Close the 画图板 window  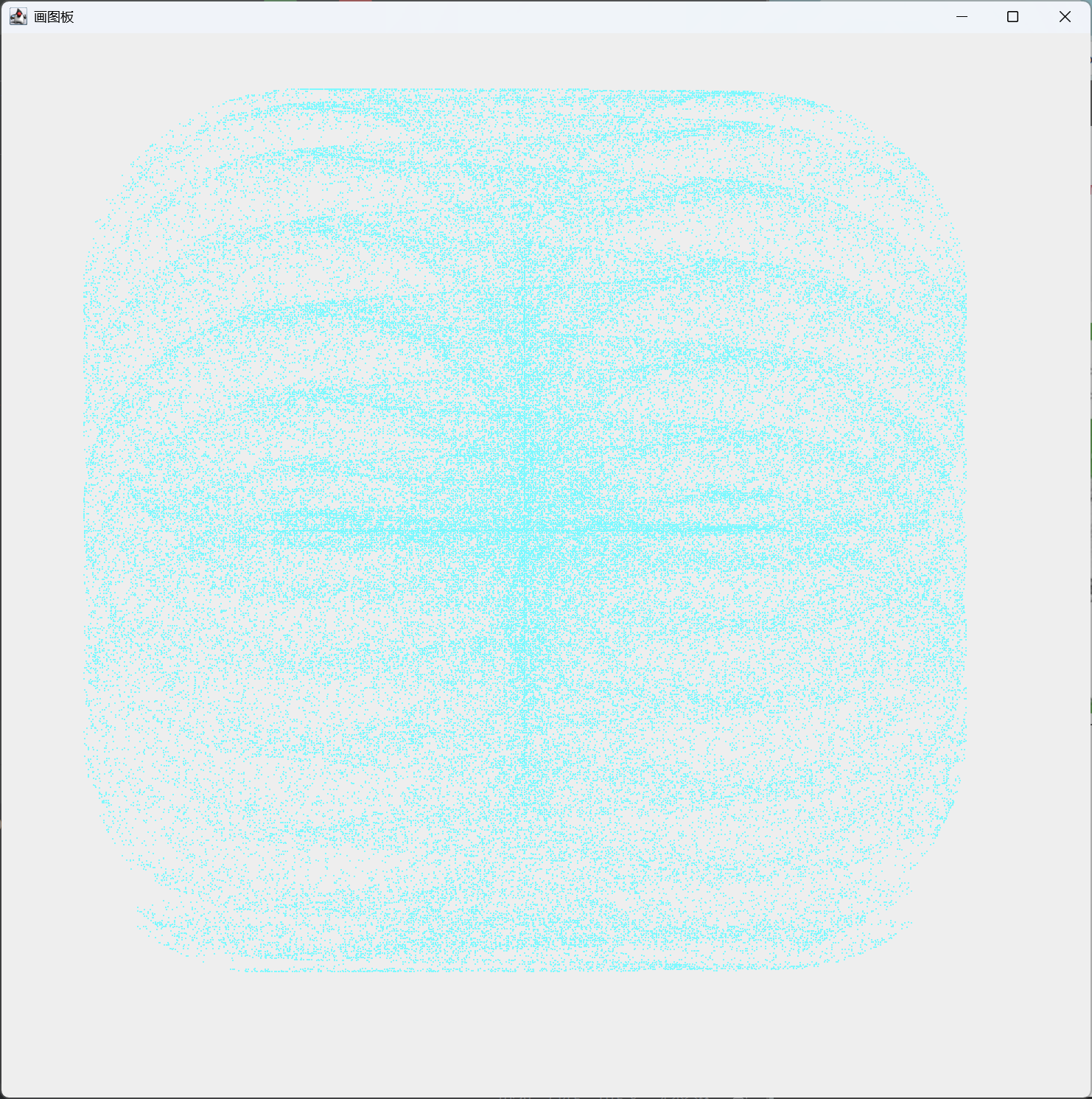(x=1065, y=16)
